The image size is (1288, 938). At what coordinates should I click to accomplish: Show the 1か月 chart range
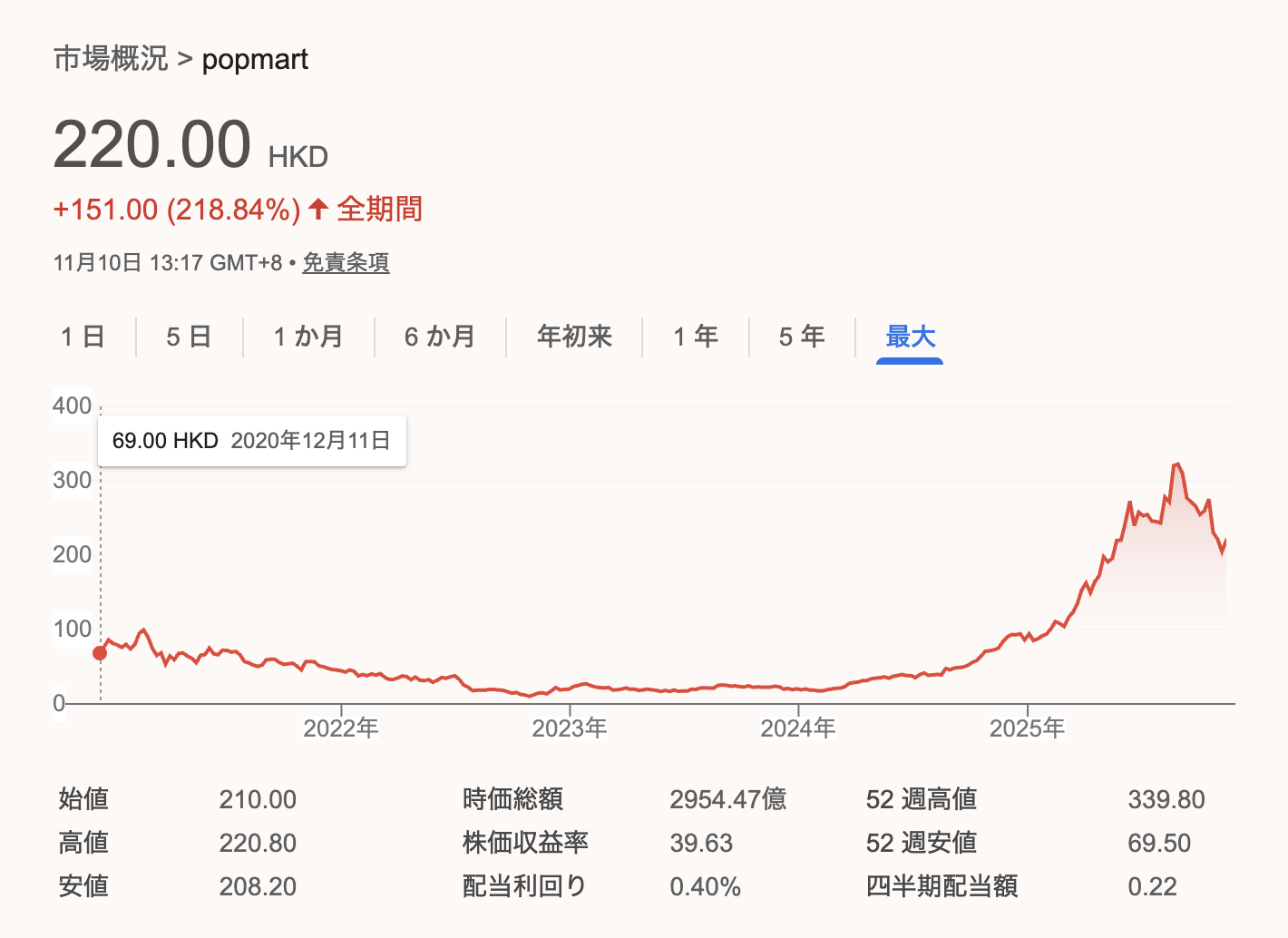(x=308, y=337)
